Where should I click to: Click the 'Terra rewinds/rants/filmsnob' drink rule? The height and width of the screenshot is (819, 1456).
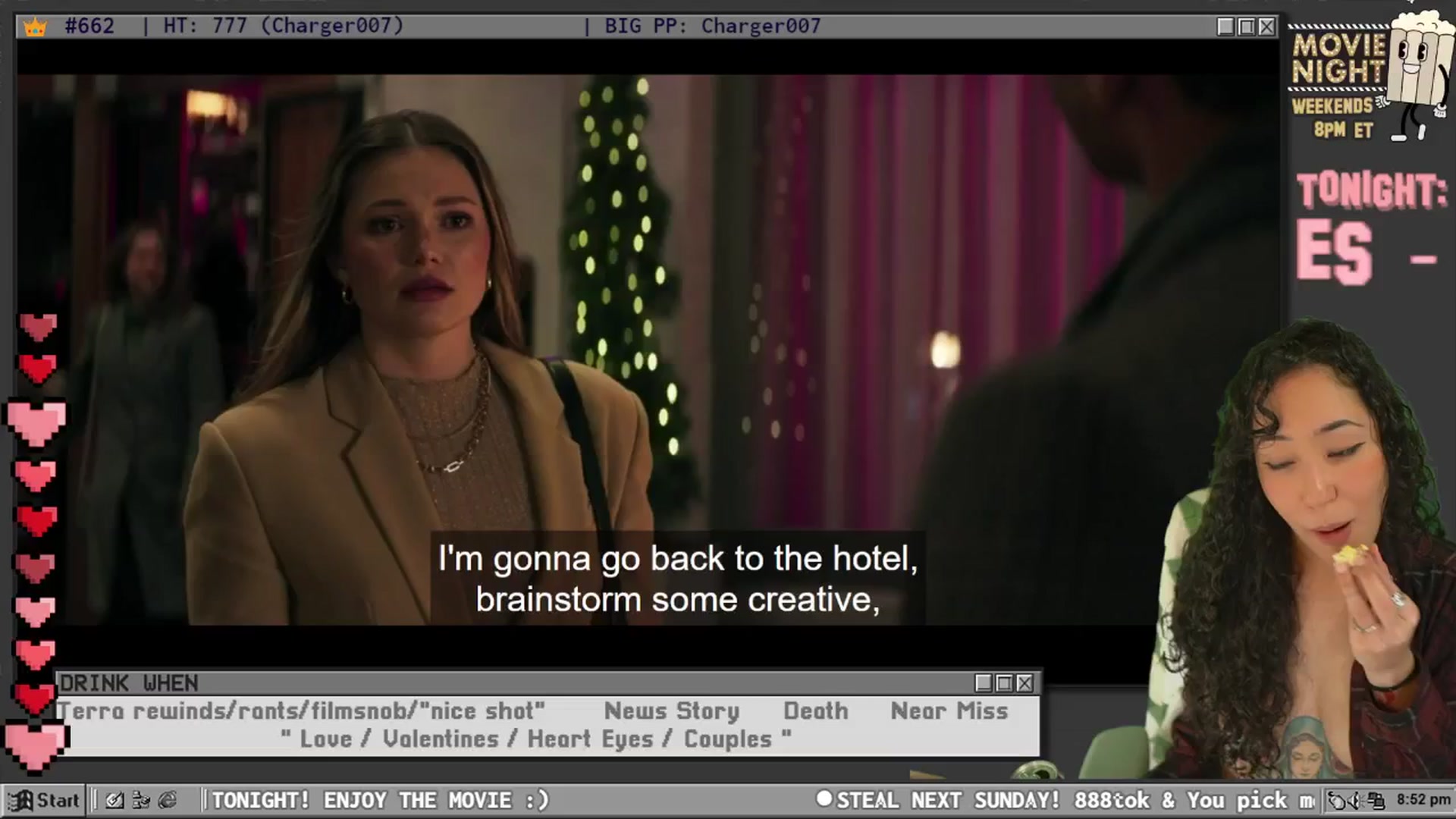[301, 711]
